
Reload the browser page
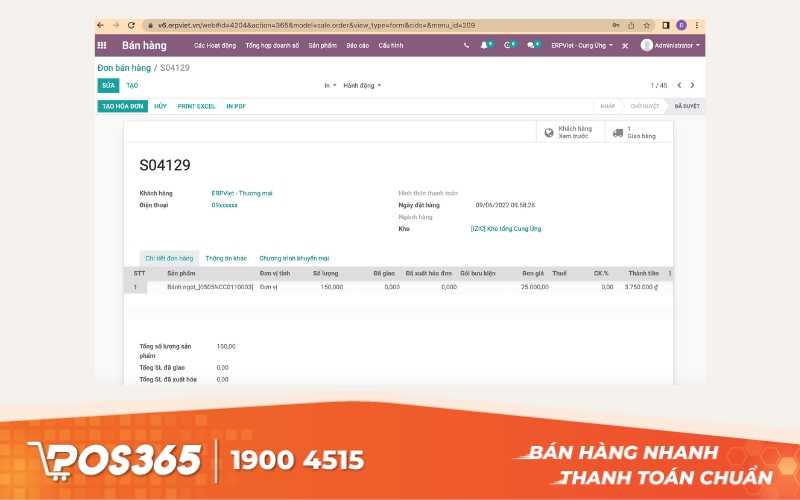131,25
